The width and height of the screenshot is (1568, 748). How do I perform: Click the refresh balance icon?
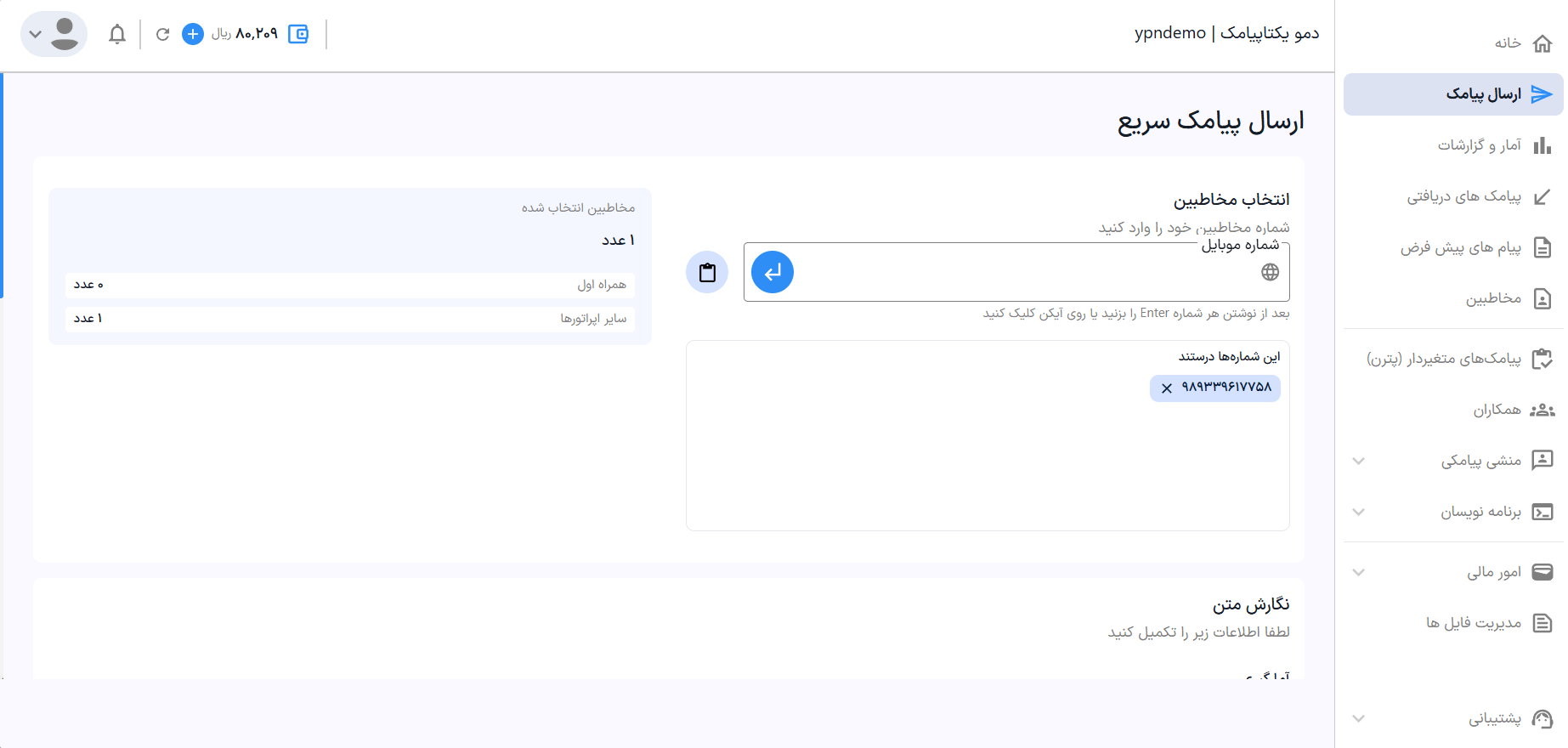point(163,34)
